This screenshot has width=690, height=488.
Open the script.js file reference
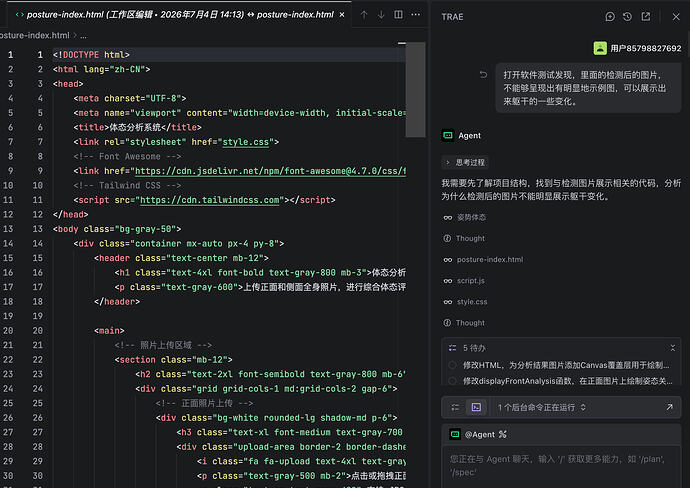470,281
